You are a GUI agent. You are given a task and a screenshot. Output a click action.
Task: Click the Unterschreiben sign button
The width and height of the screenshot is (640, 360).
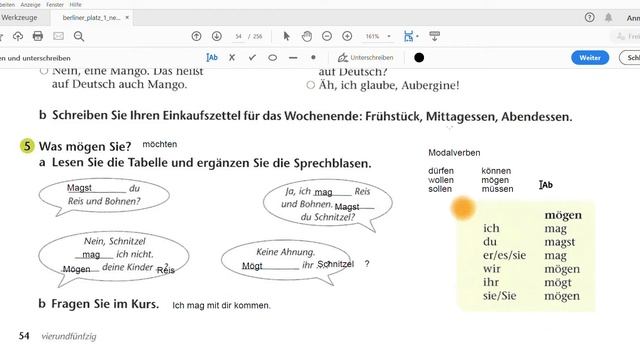[366, 58]
